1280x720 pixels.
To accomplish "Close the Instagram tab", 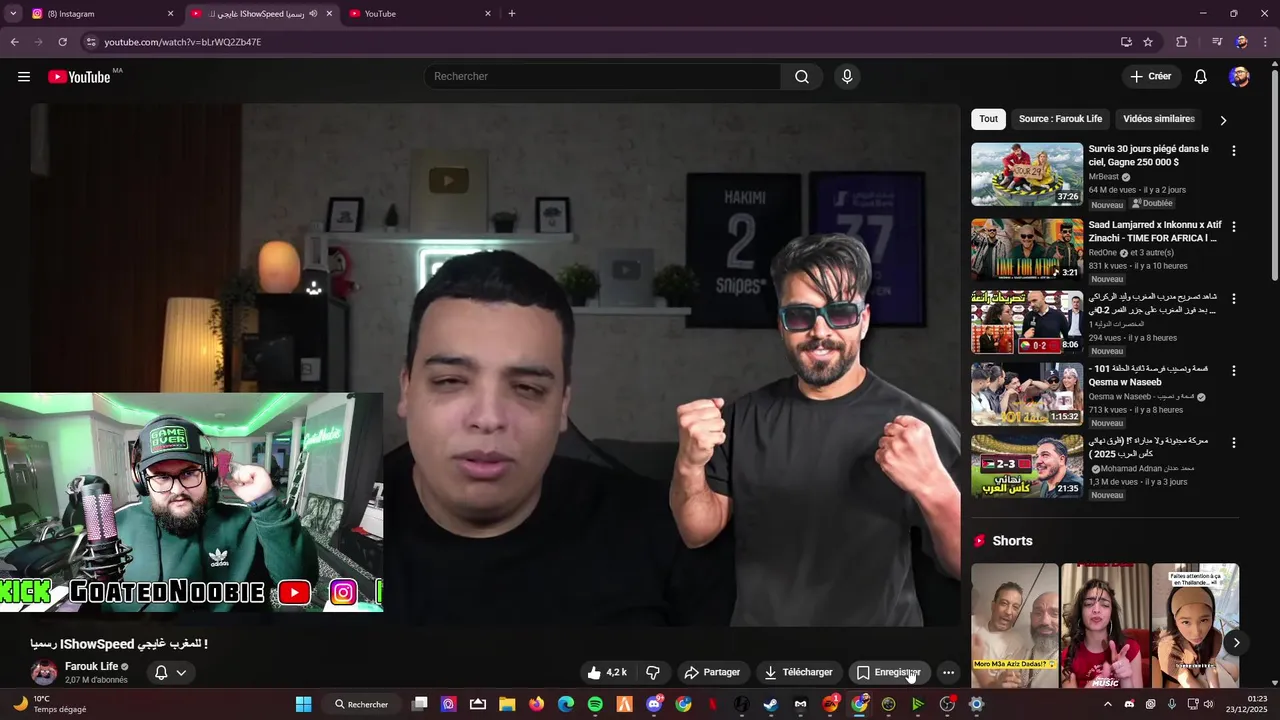I will coord(170,14).
